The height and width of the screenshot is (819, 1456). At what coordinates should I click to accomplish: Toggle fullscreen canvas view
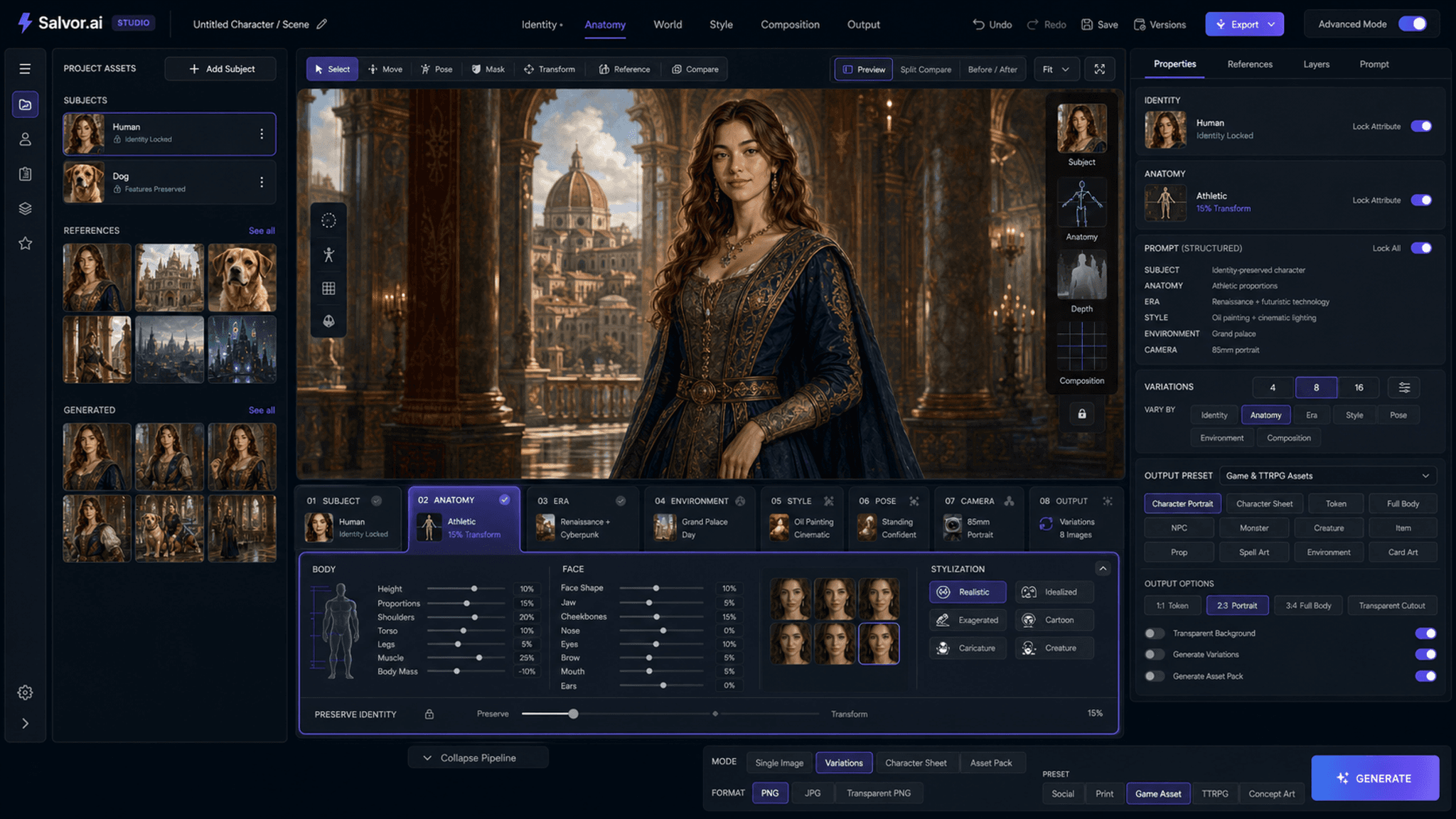point(1100,69)
